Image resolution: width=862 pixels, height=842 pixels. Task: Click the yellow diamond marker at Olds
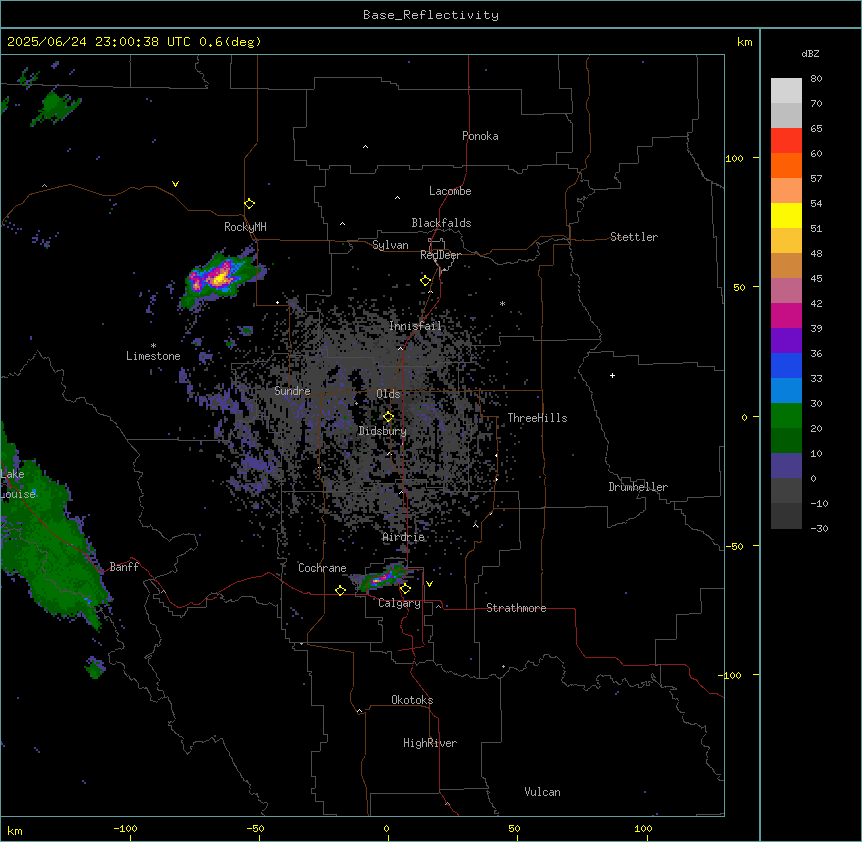(388, 417)
